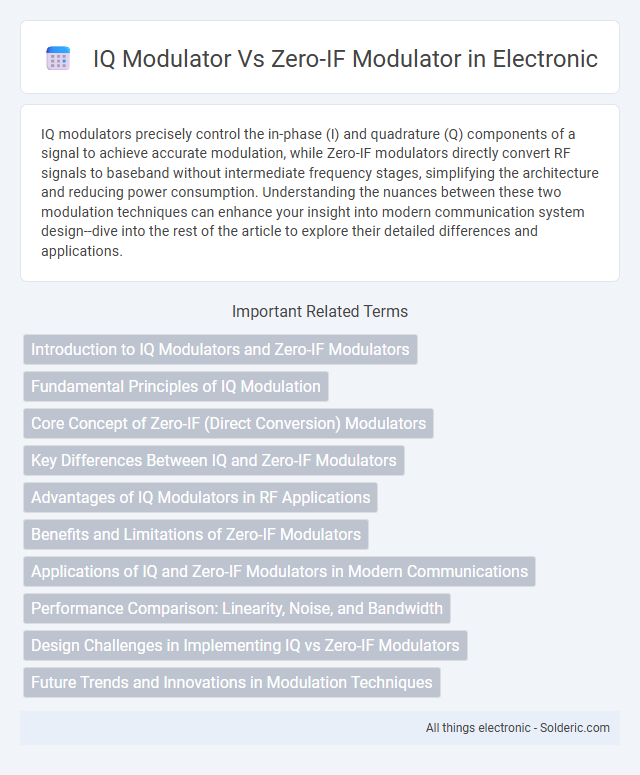Click the footer bar background area
The height and width of the screenshot is (775, 640).
click(x=222, y=728)
